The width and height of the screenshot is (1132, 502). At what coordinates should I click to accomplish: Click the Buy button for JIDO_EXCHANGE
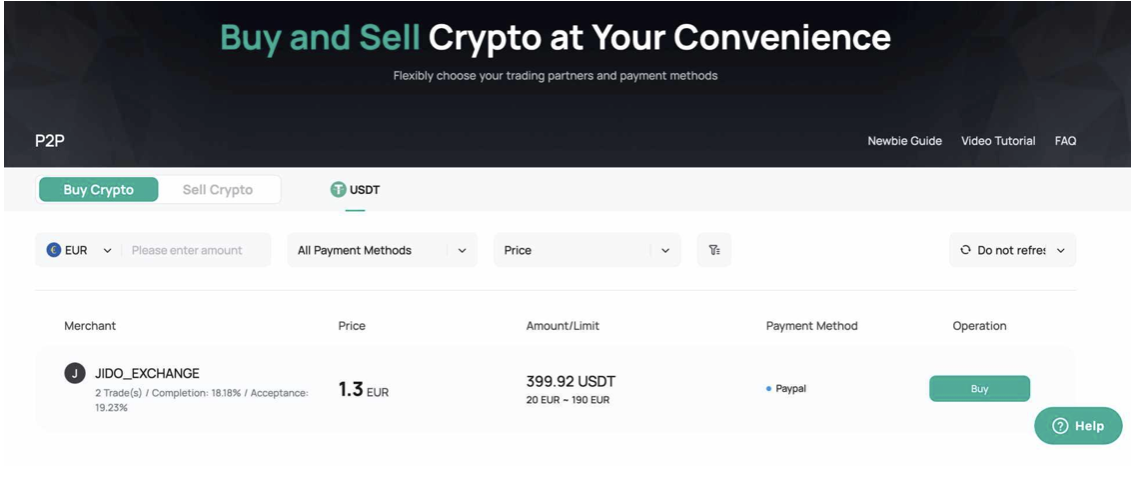point(979,389)
